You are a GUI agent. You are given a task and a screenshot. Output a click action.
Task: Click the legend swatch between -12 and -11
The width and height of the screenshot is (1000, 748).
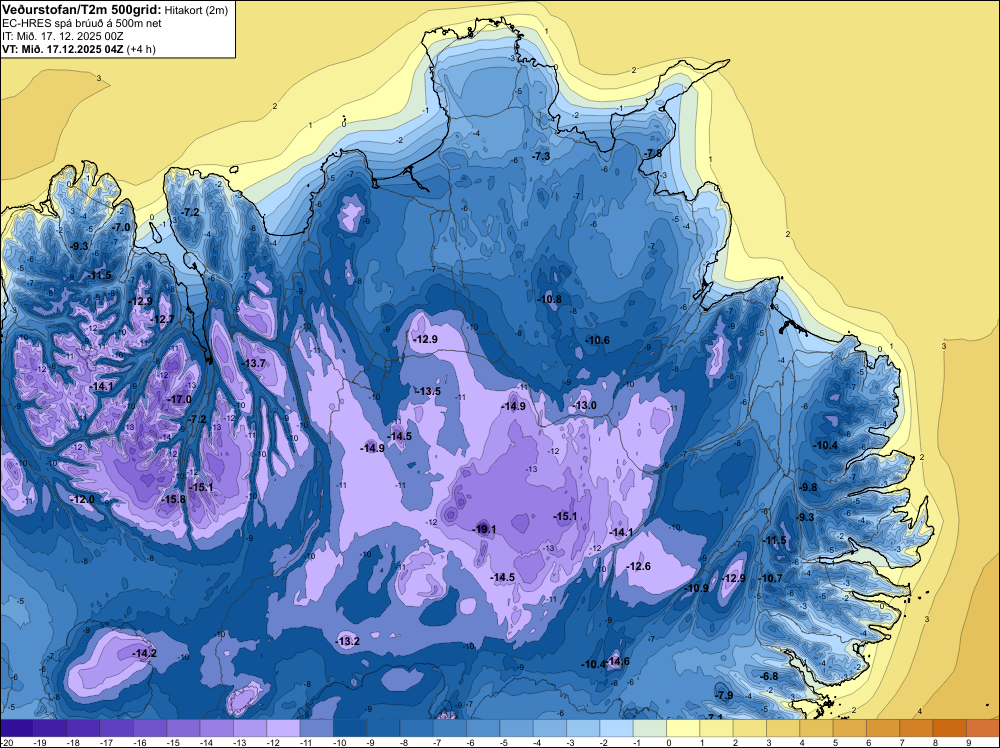pyautogui.click(x=283, y=728)
